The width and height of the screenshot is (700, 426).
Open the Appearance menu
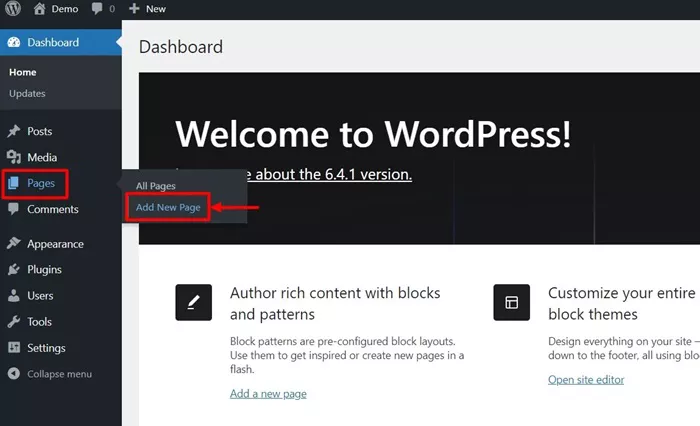55,244
